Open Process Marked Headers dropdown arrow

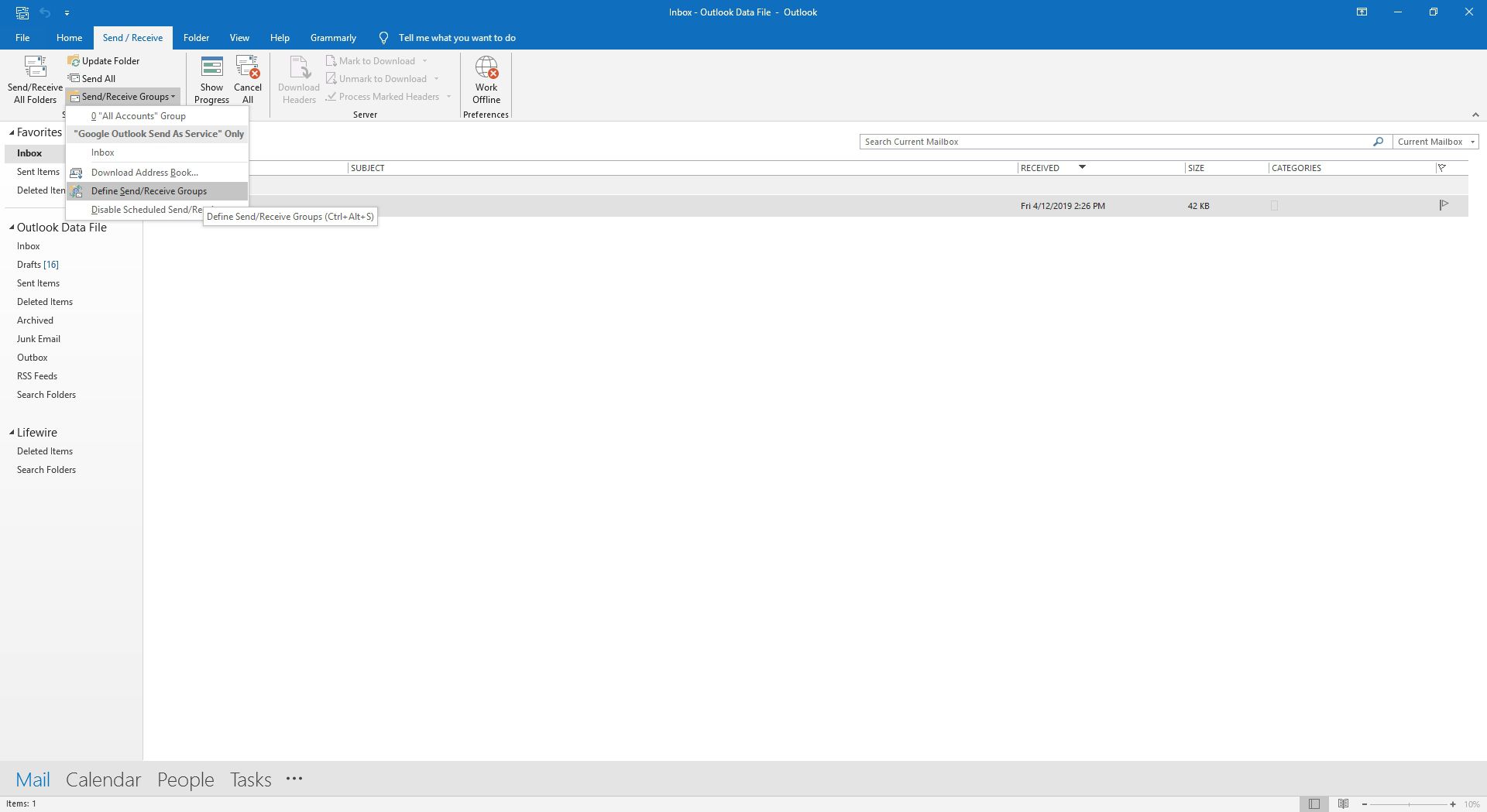click(x=448, y=96)
